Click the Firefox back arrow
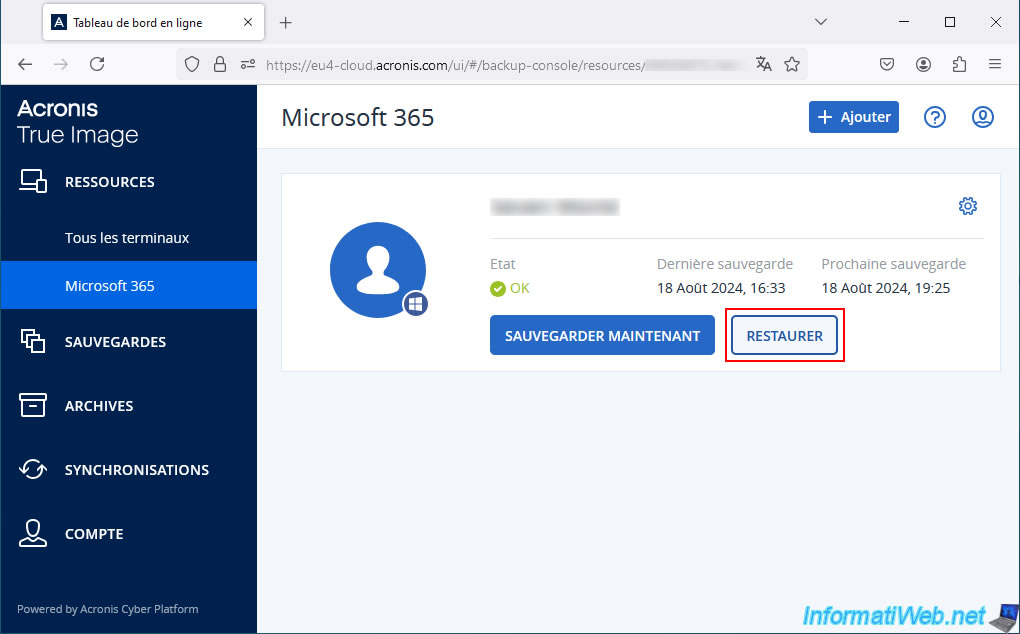Image resolution: width=1020 pixels, height=634 pixels. [x=25, y=64]
